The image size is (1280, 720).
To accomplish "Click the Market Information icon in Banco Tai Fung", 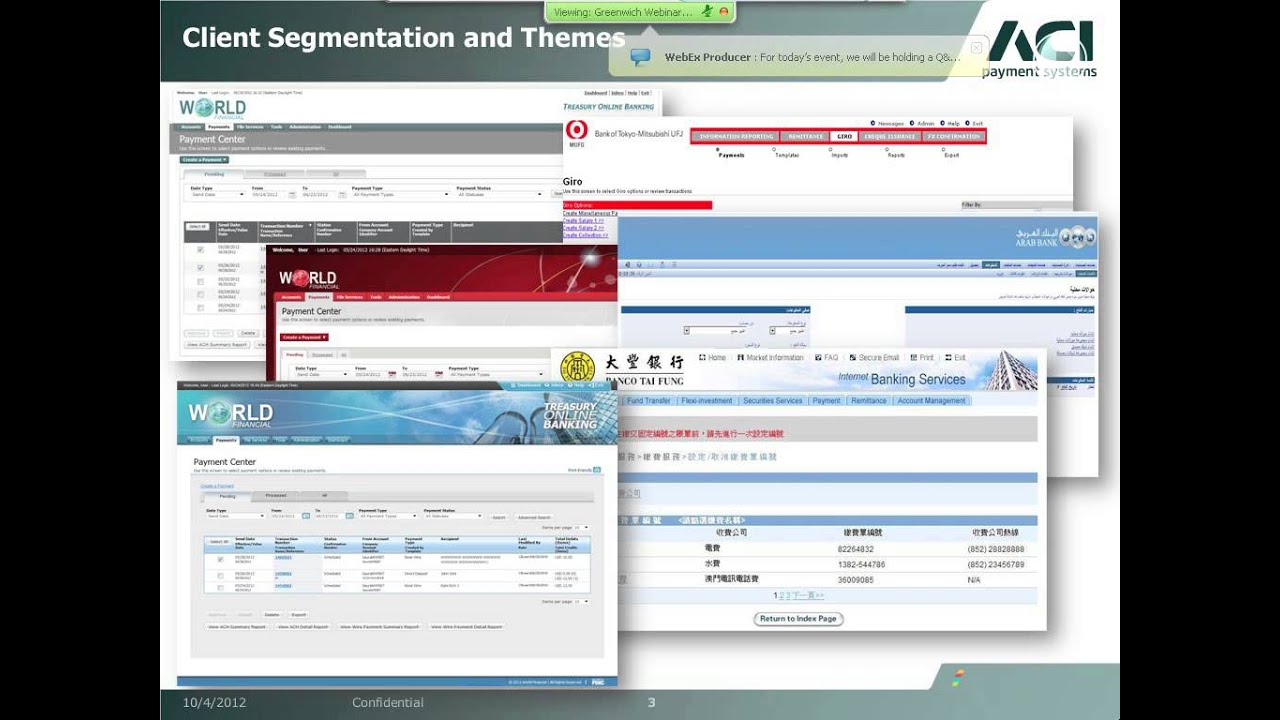I will pyautogui.click(x=740, y=357).
